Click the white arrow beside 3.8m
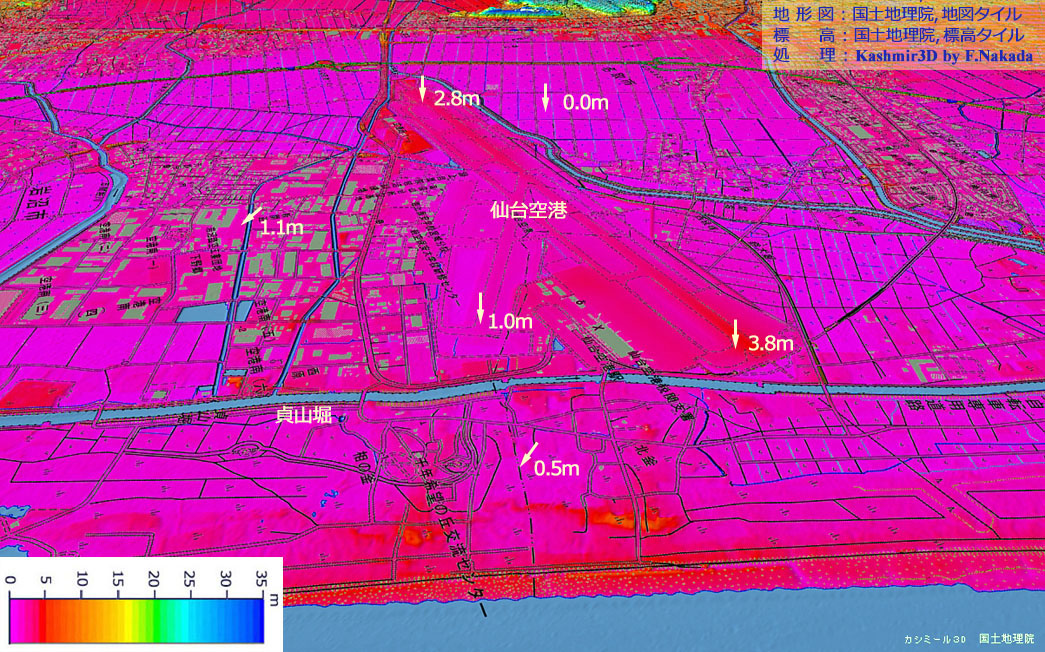Viewport: 1045px width, 652px height. pyautogui.click(x=736, y=334)
